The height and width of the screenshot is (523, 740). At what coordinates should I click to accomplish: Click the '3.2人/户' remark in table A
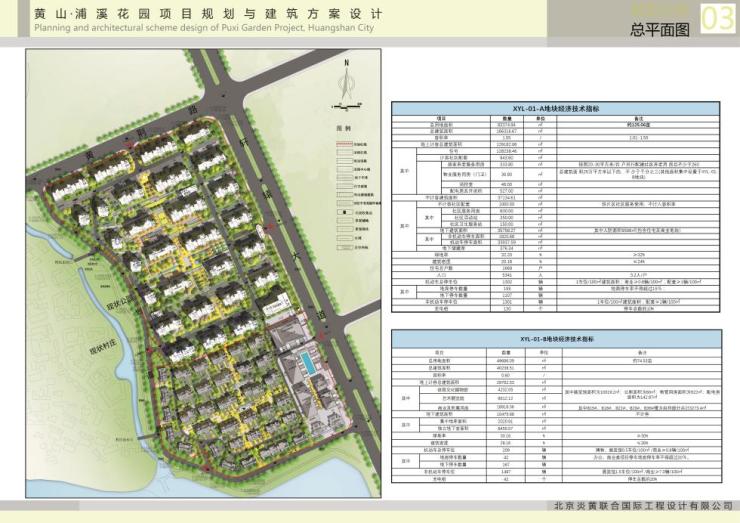(x=638, y=274)
